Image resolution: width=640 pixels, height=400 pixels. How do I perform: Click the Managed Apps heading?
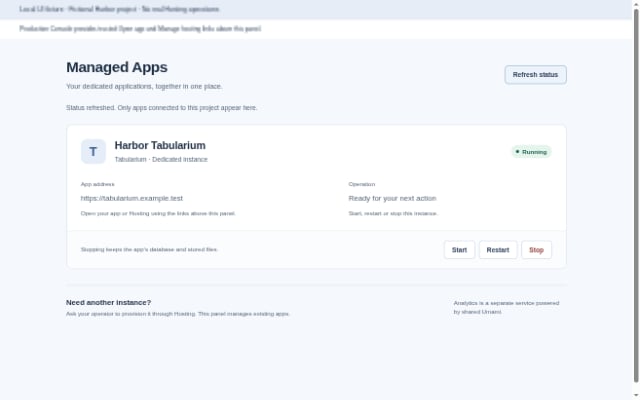click(x=117, y=67)
